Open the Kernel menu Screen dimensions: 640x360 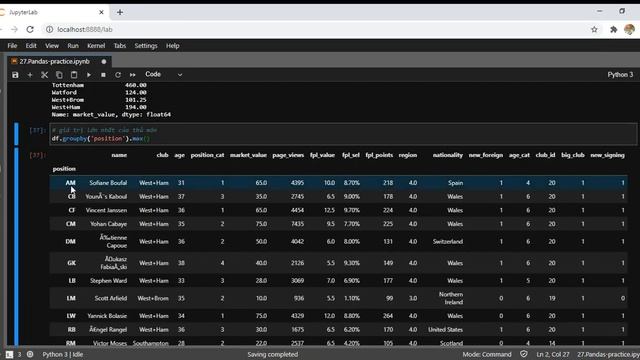(x=96, y=46)
